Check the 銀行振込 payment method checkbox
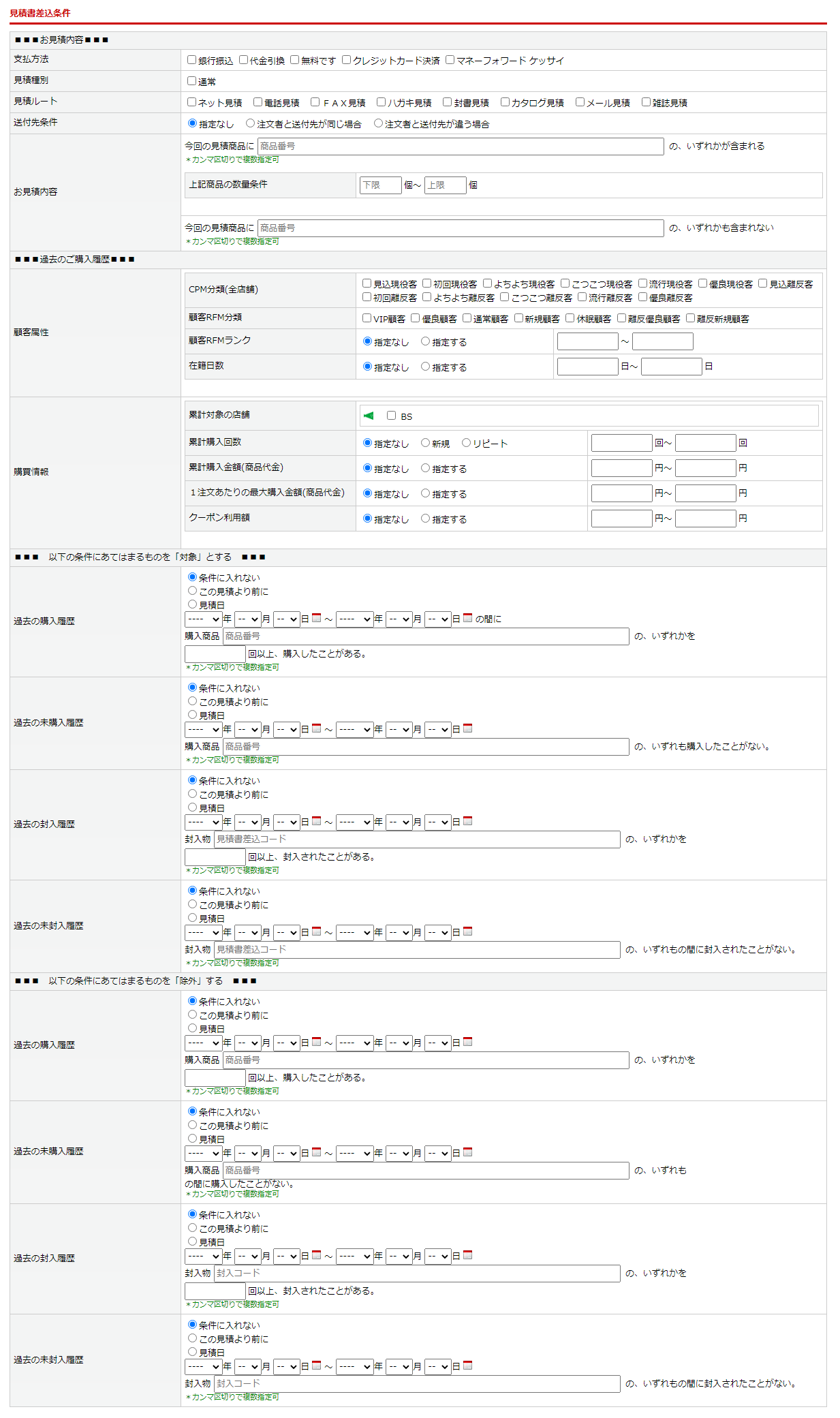 point(192,60)
